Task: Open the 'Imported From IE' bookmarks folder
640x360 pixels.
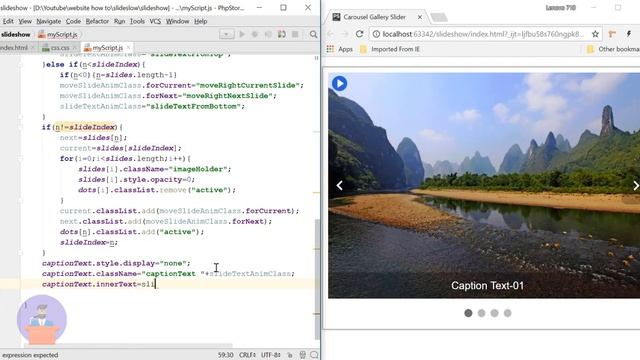Action: pos(390,49)
